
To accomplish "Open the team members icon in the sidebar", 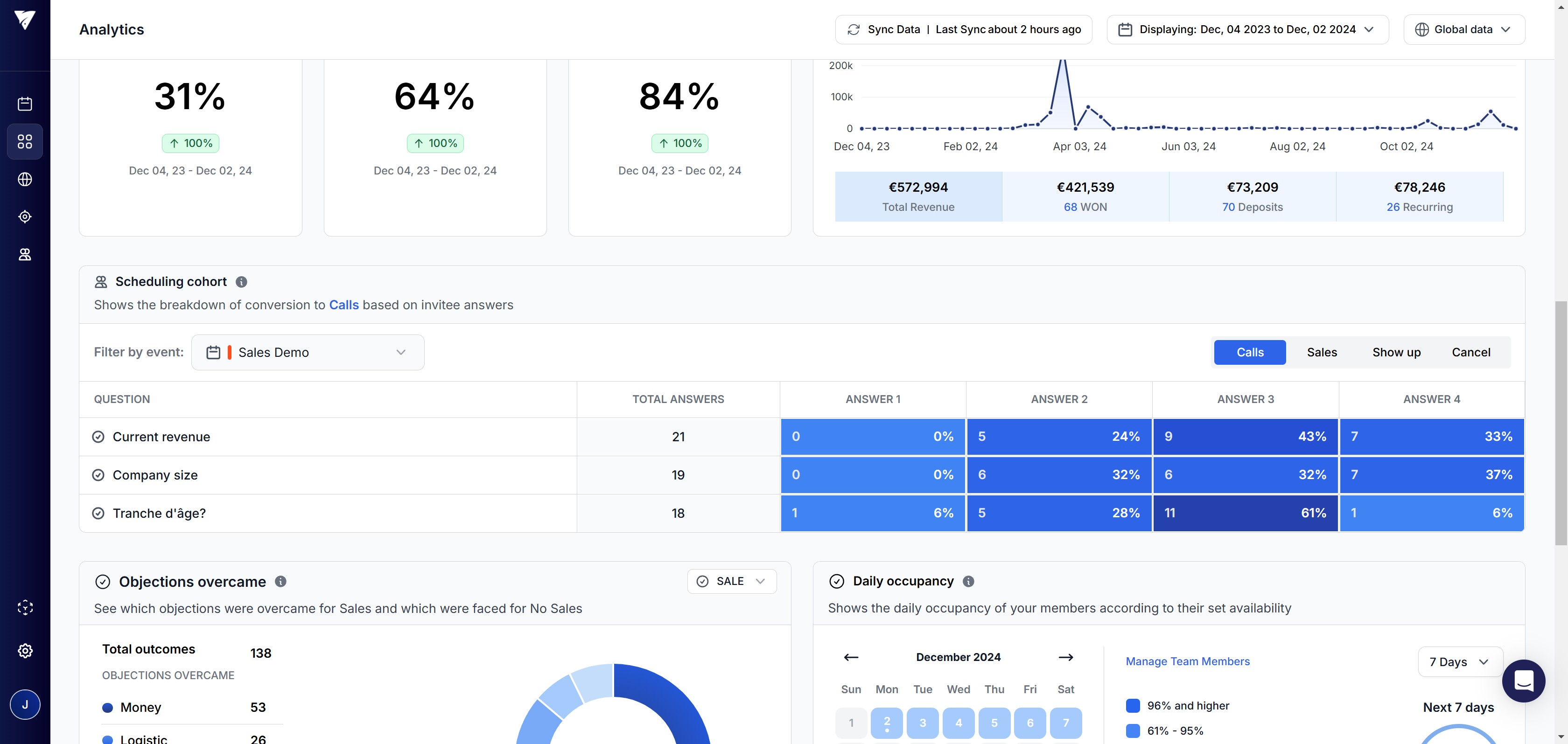I will click(x=25, y=254).
